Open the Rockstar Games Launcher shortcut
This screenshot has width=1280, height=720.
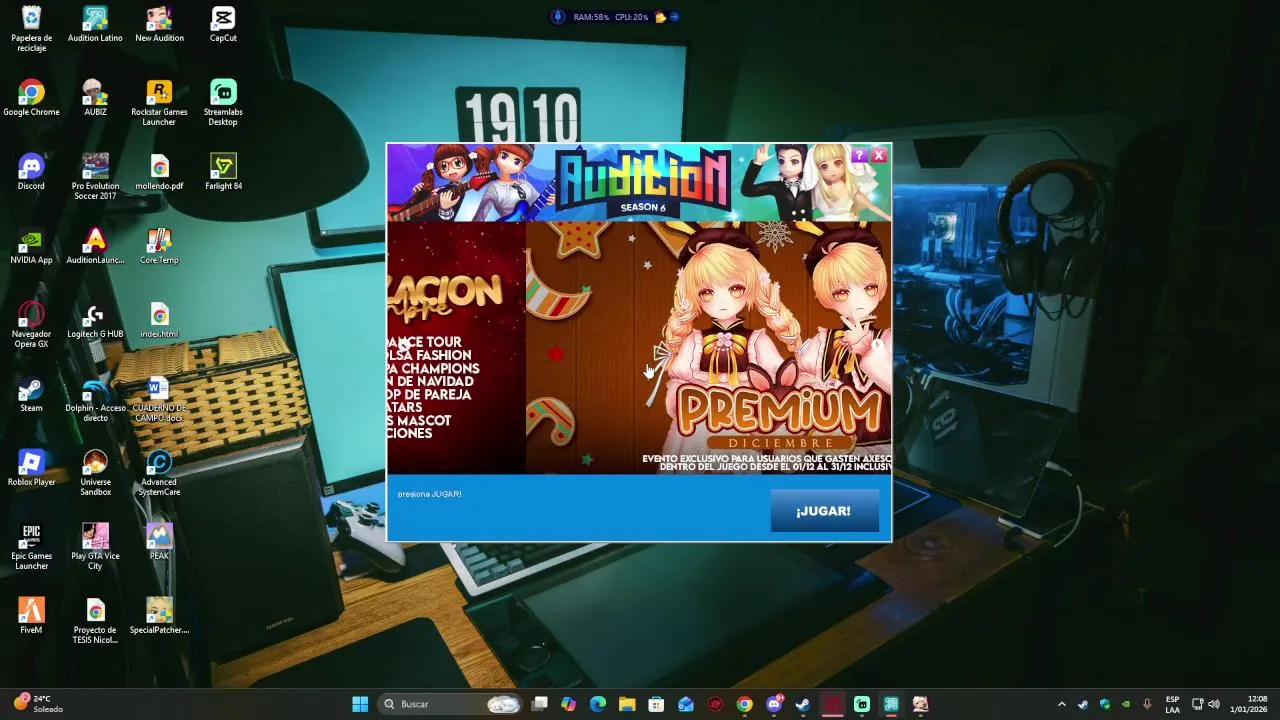(159, 103)
